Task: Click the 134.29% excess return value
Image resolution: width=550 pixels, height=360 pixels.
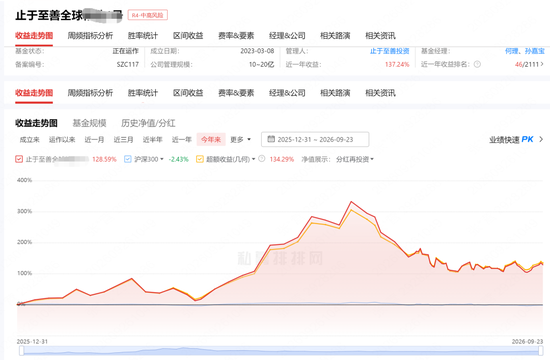Action: pyautogui.click(x=282, y=159)
